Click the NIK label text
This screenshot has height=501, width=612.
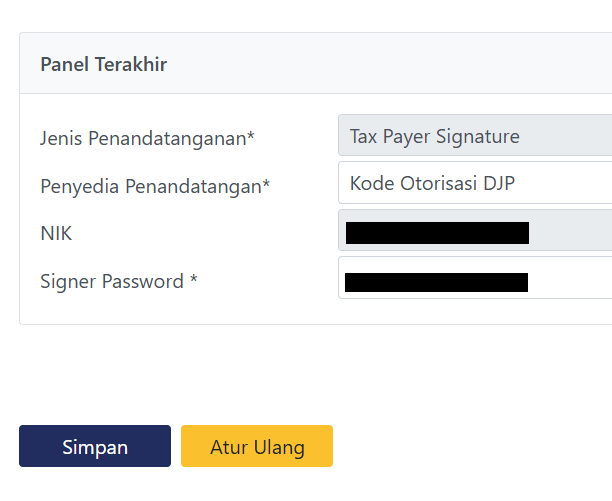[56, 234]
